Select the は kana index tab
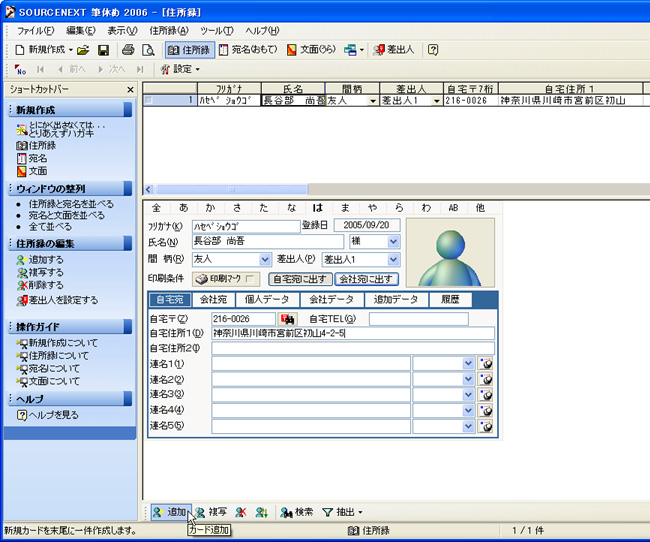 (318, 208)
